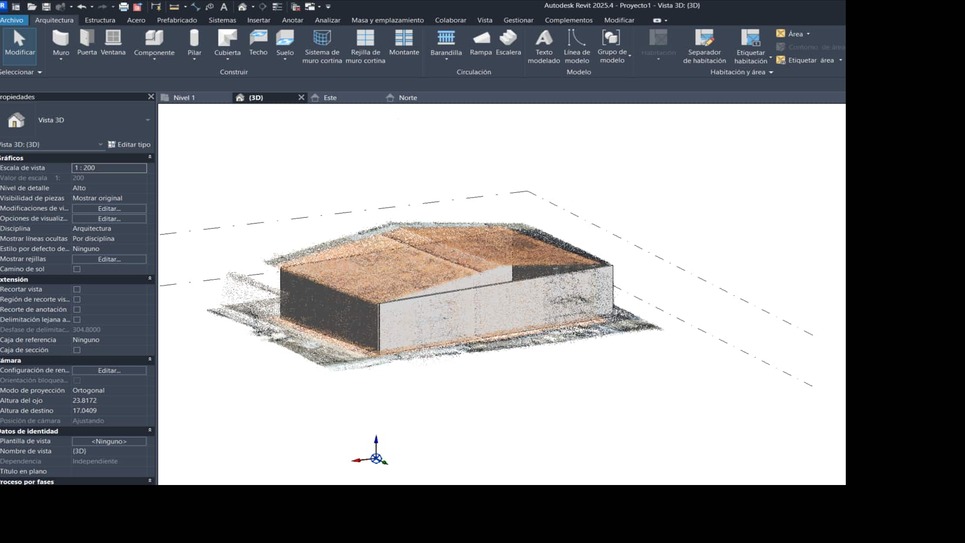Image resolution: width=965 pixels, height=543 pixels.
Task: Click the Área tool icon
Action: click(780, 34)
